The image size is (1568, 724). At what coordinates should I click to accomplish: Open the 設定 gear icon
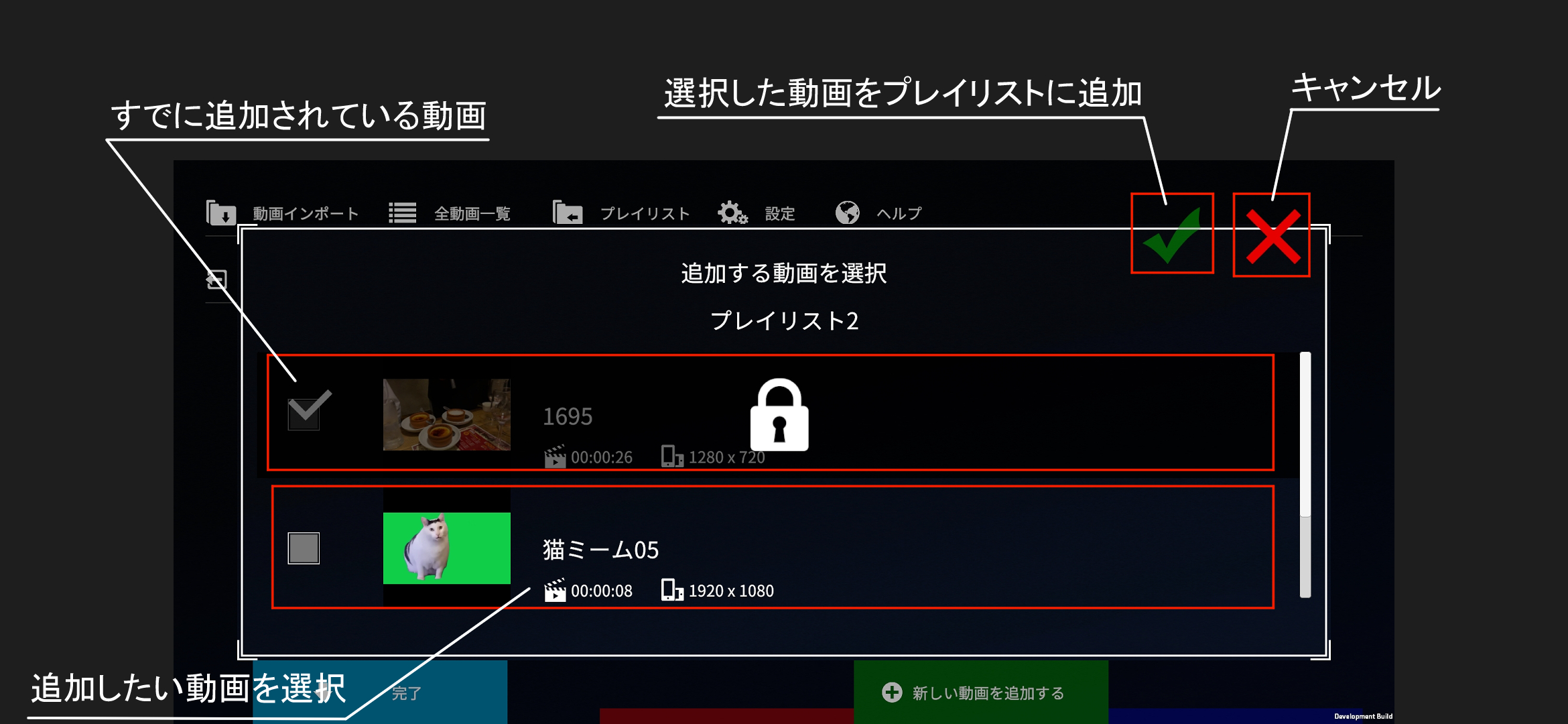pyautogui.click(x=732, y=213)
